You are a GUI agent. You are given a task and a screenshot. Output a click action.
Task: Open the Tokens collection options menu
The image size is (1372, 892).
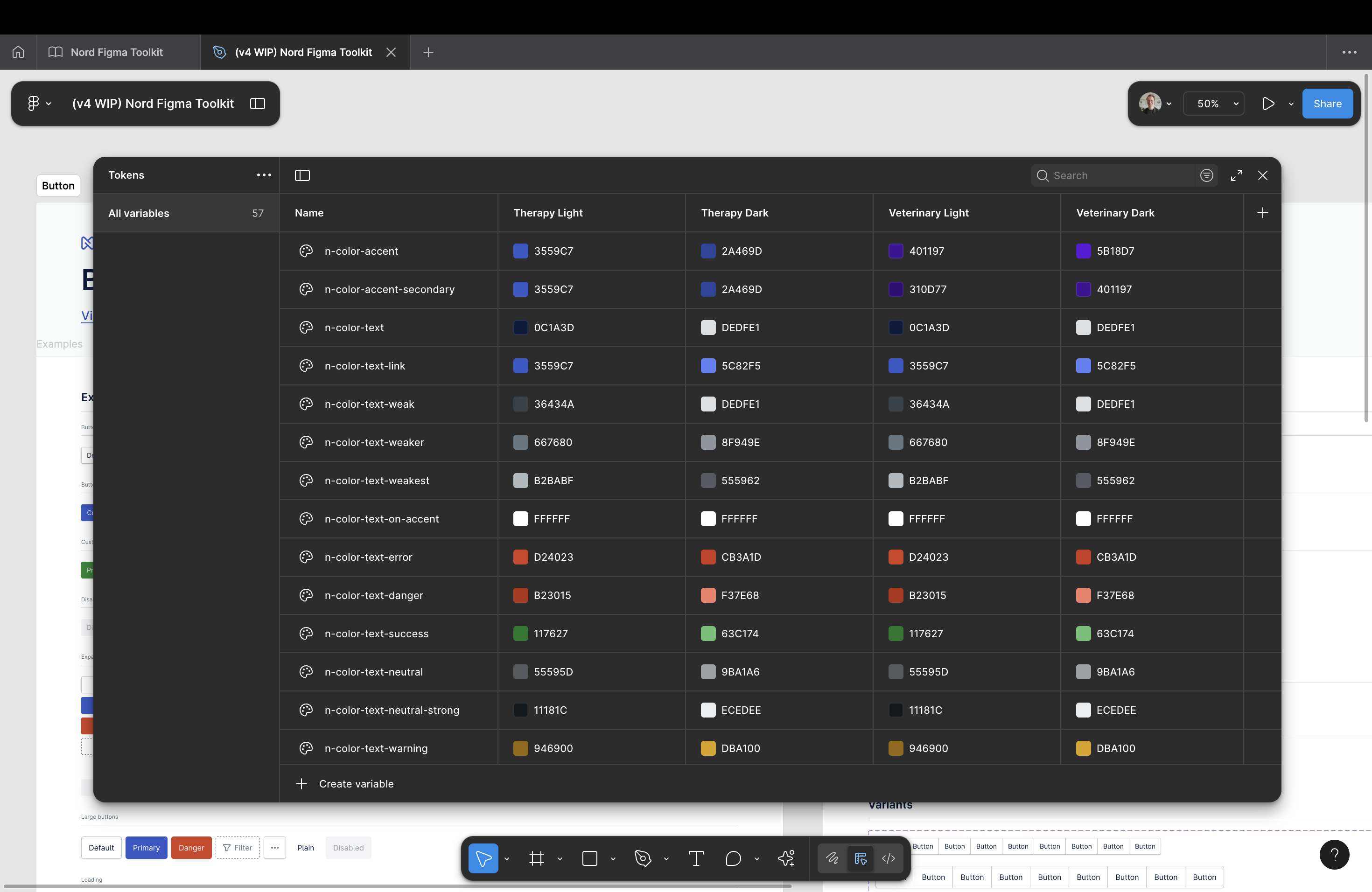coord(264,174)
